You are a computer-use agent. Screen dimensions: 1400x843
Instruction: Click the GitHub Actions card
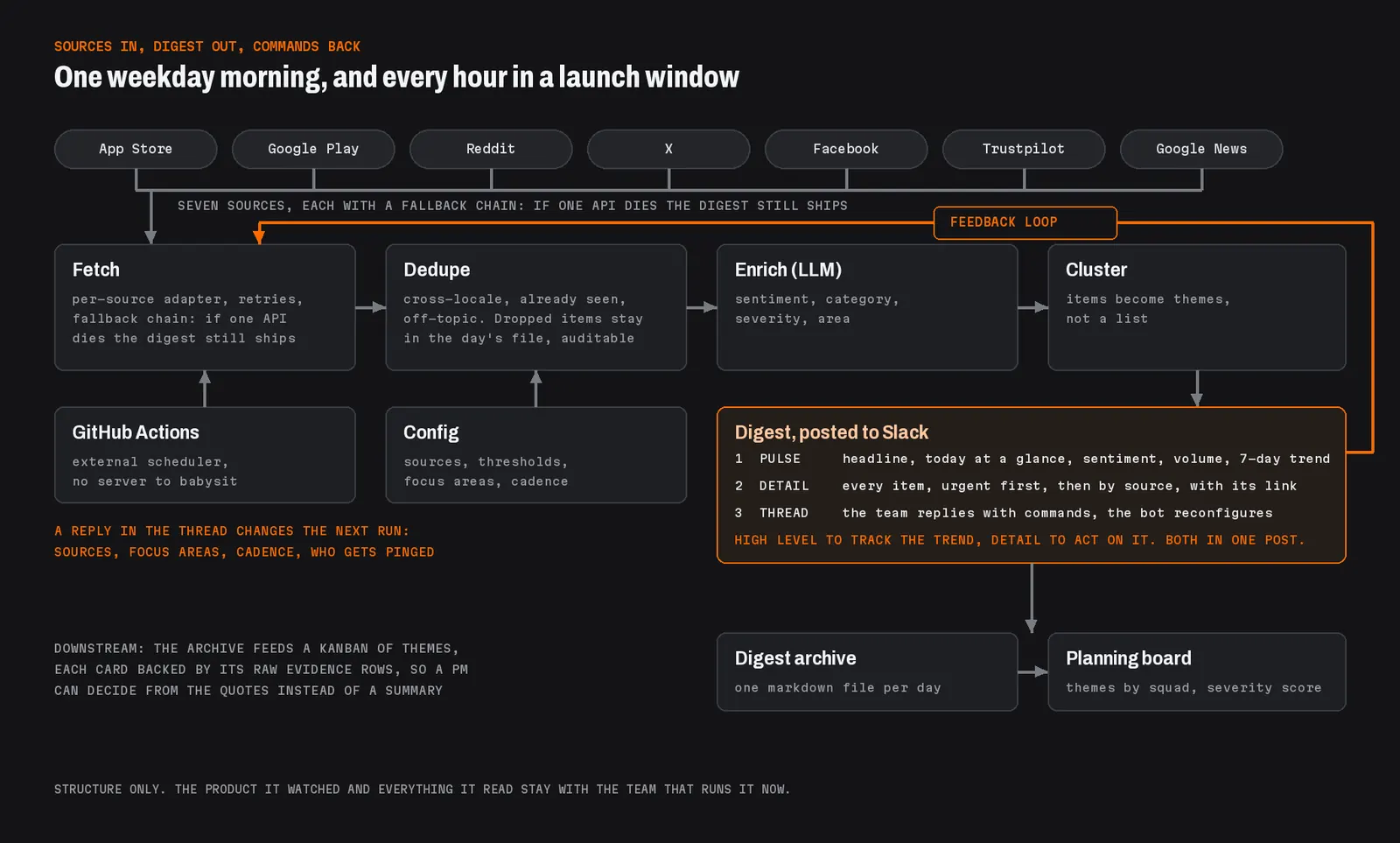pyautogui.click(x=205, y=455)
